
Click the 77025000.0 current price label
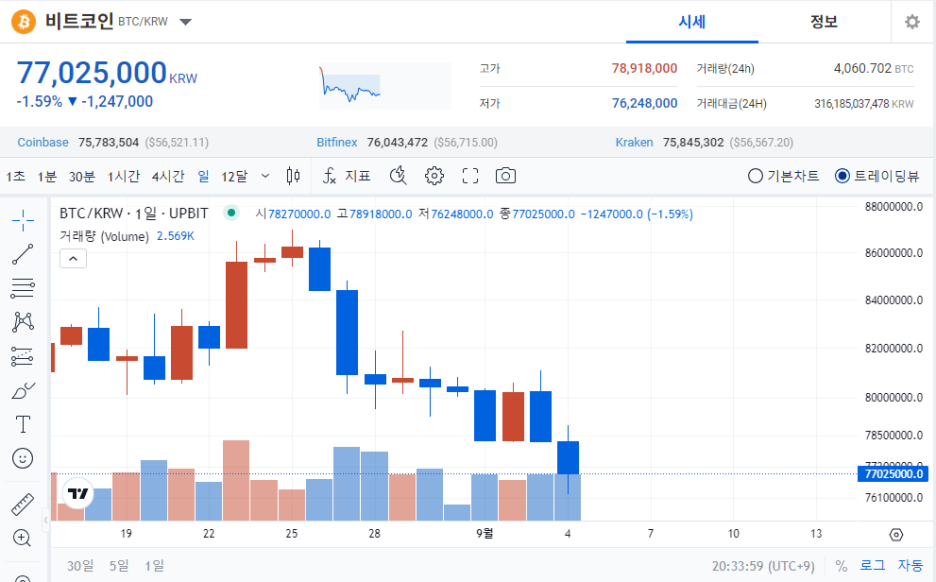(893, 473)
